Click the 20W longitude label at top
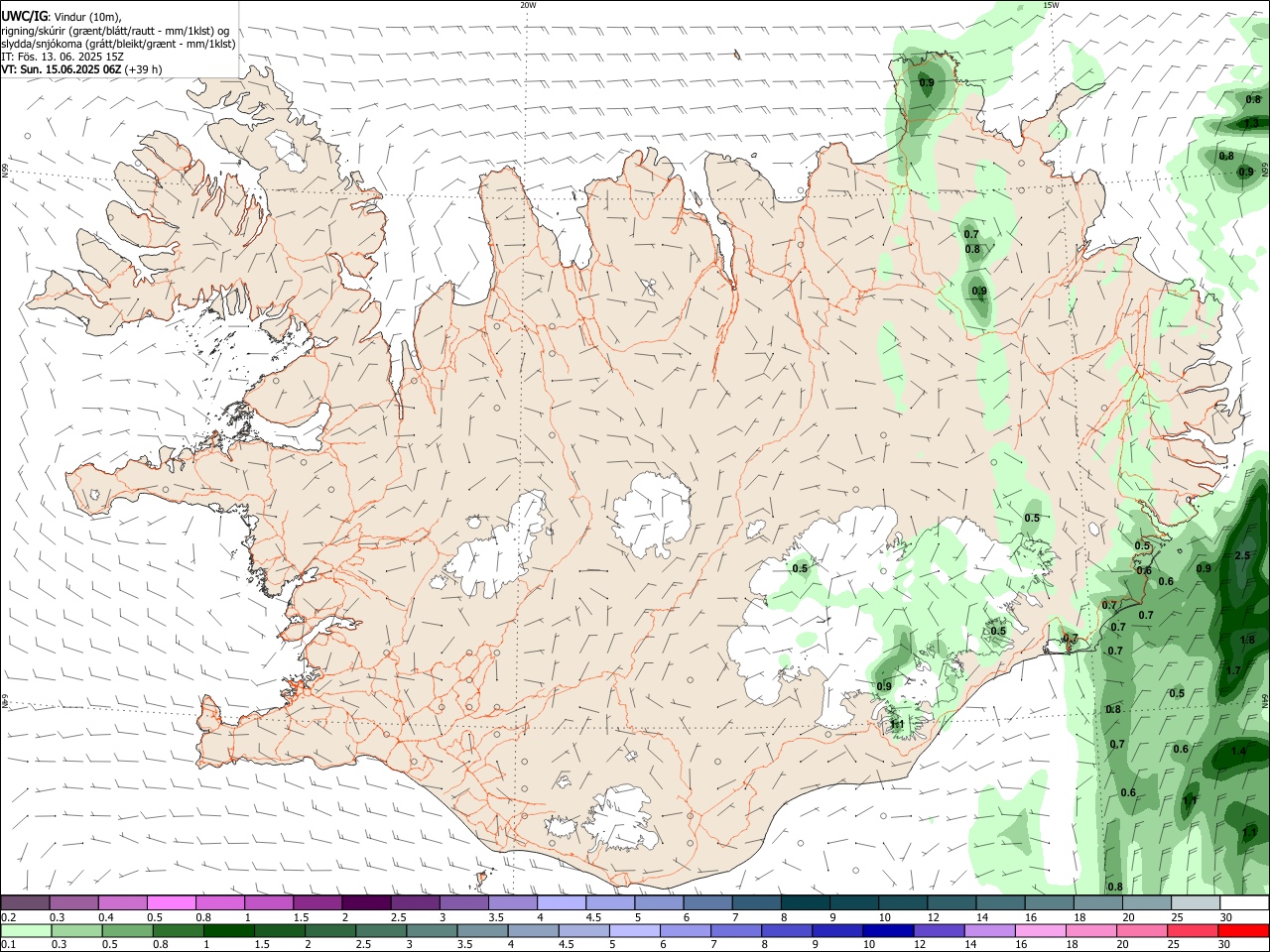The image size is (1270, 952). pyautogui.click(x=528, y=5)
